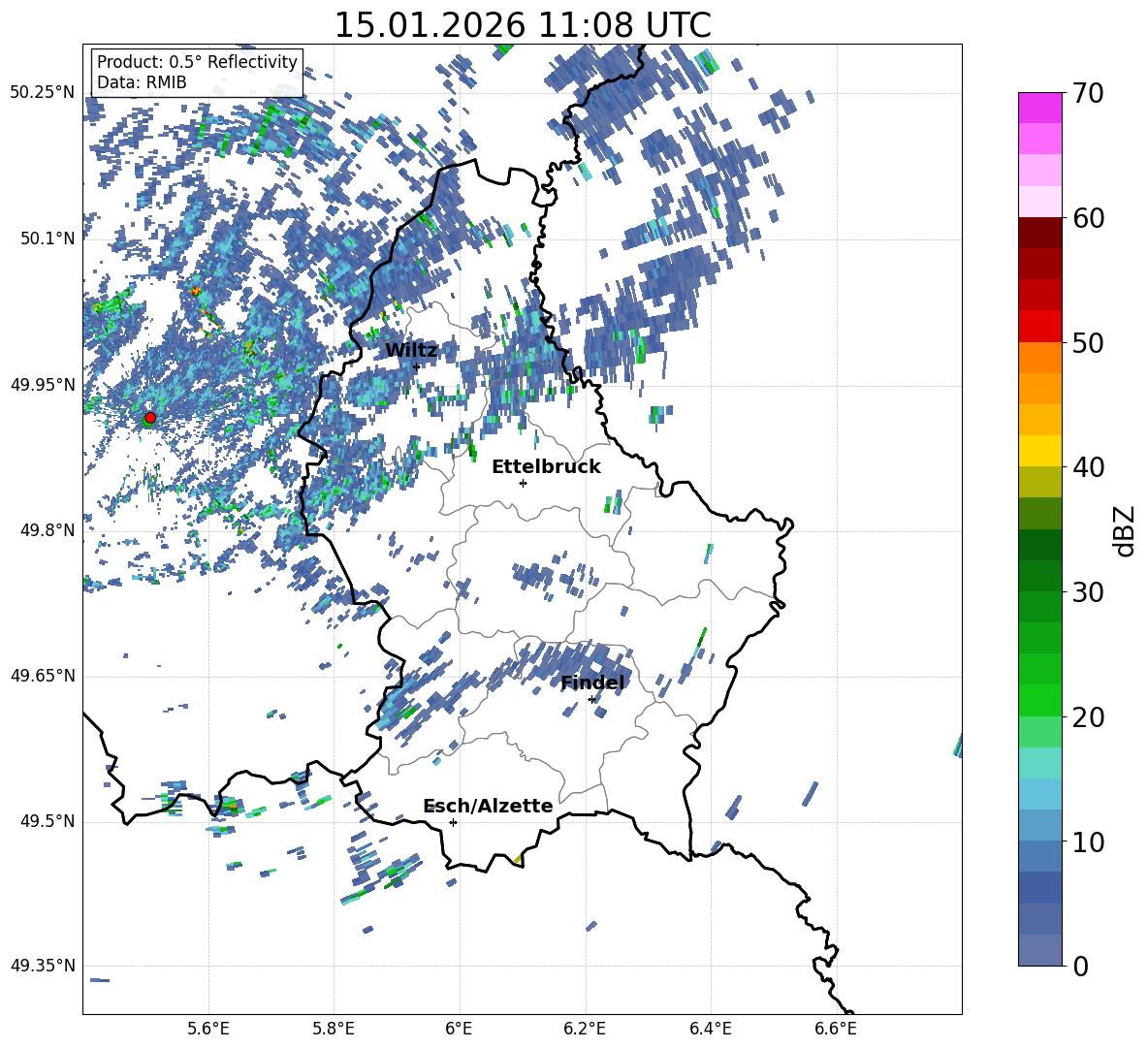Click the colorbar tick label 60

click(1088, 218)
